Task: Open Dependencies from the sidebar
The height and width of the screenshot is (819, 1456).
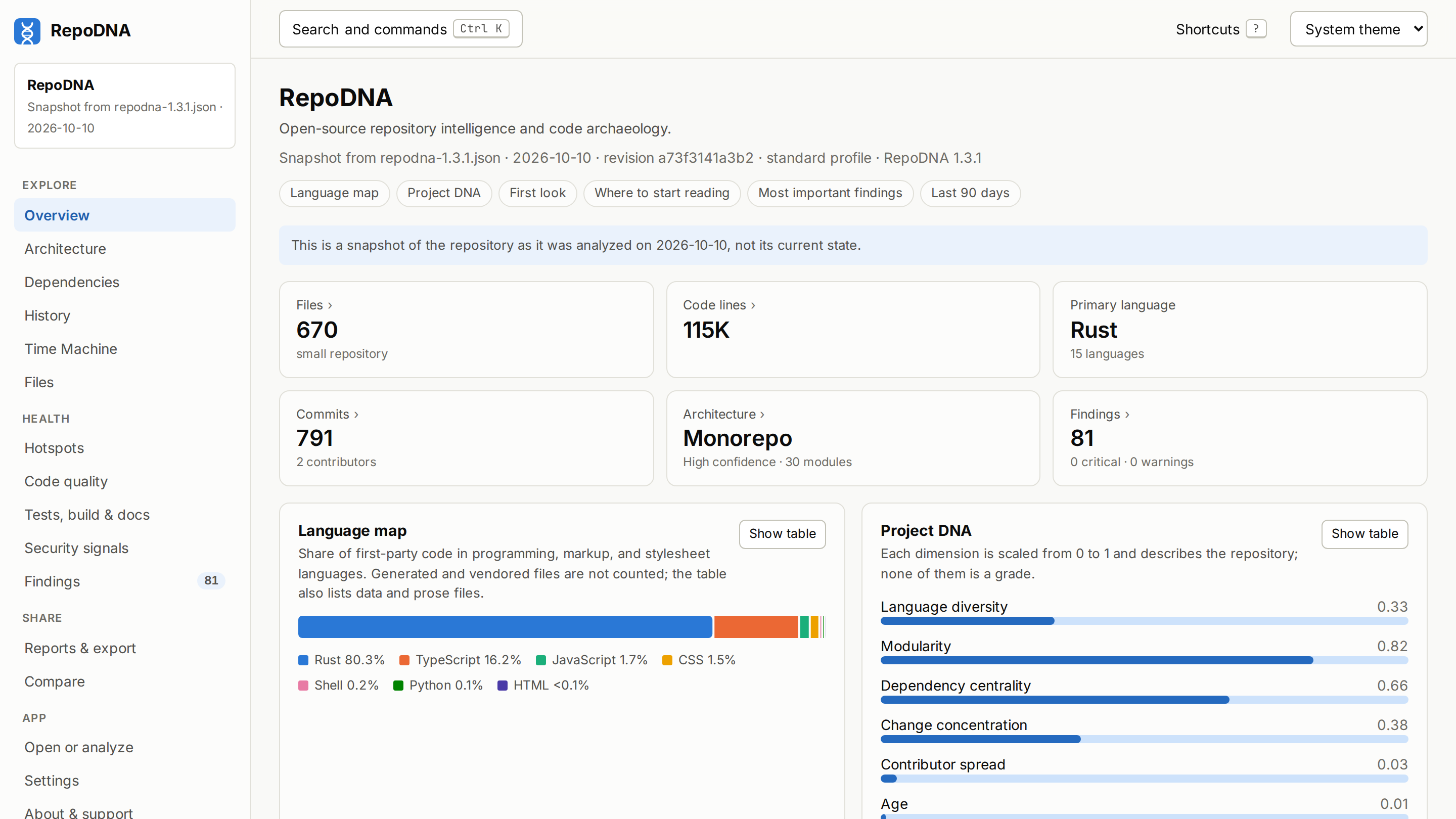Action: click(x=124, y=282)
